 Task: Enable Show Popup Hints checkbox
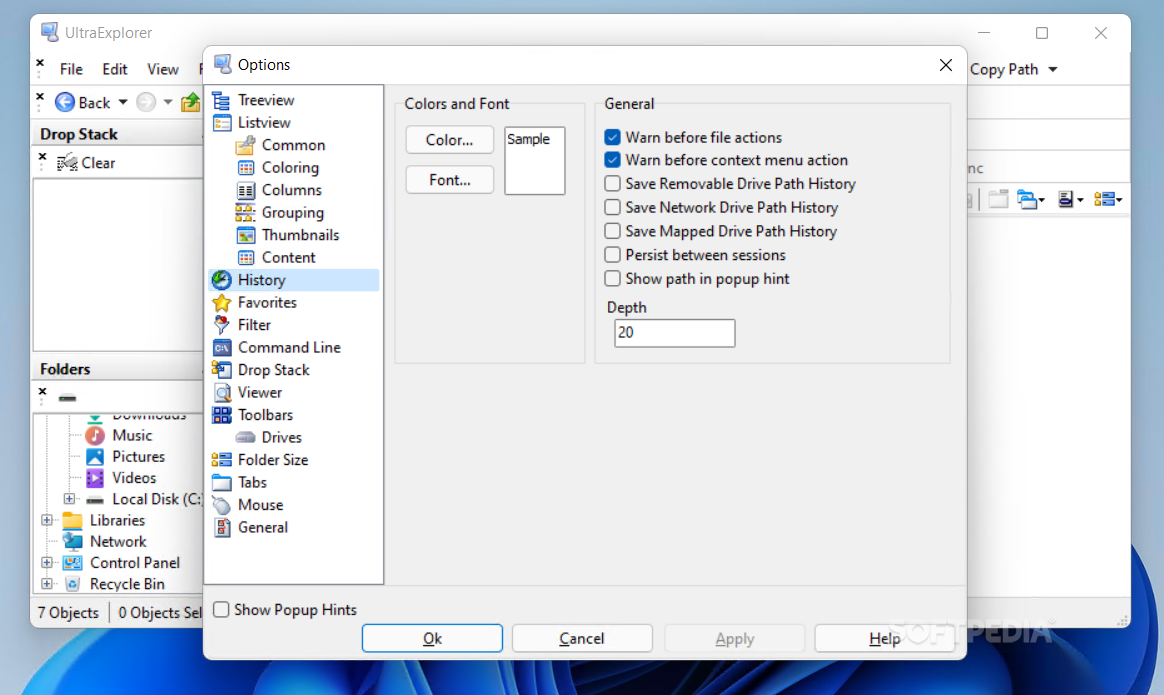pyautogui.click(x=221, y=610)
